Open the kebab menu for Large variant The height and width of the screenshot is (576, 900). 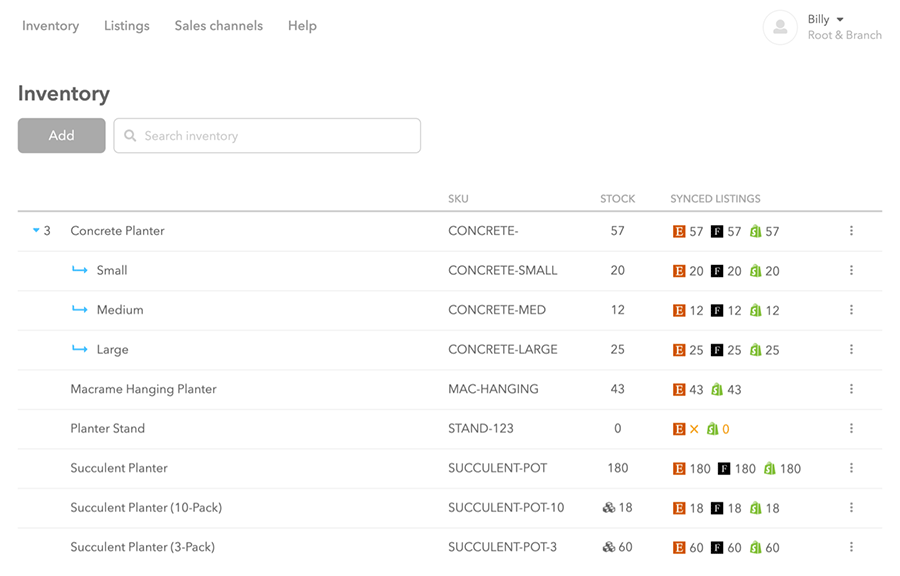click(851, 349)
